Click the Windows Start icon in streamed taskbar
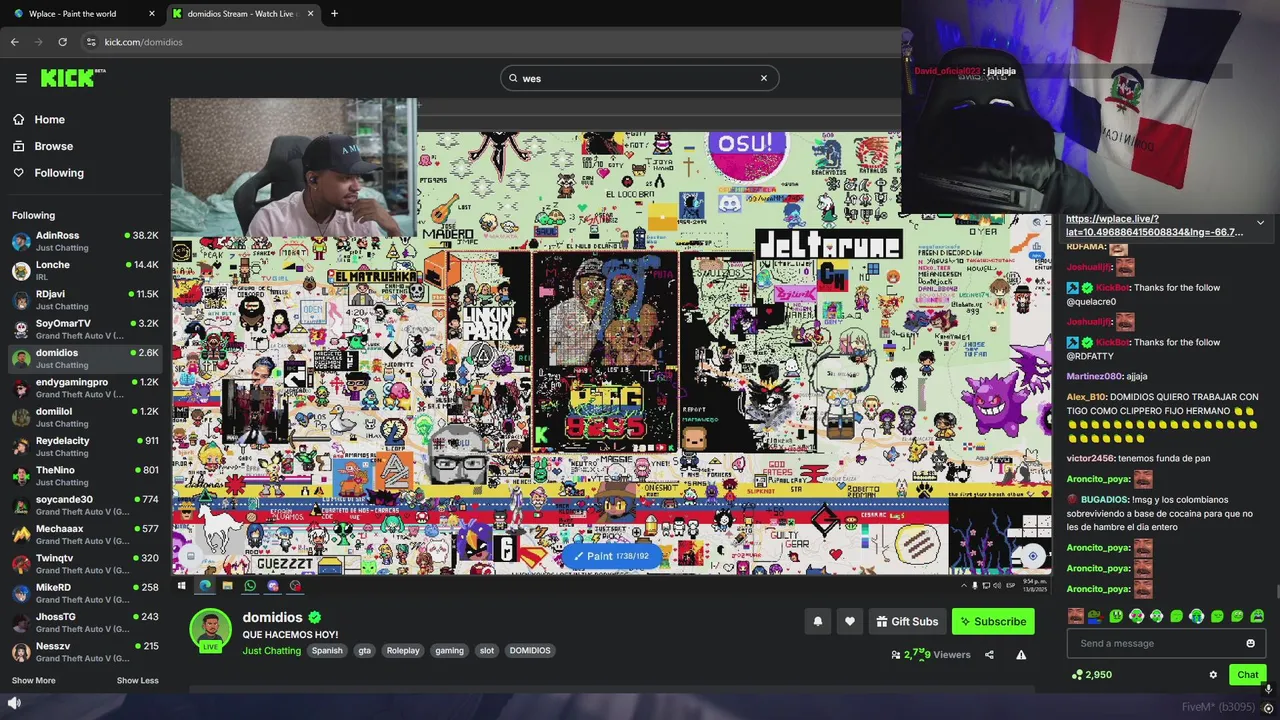The height and width of the screenshot is (720, 1280). coord(181,586)
